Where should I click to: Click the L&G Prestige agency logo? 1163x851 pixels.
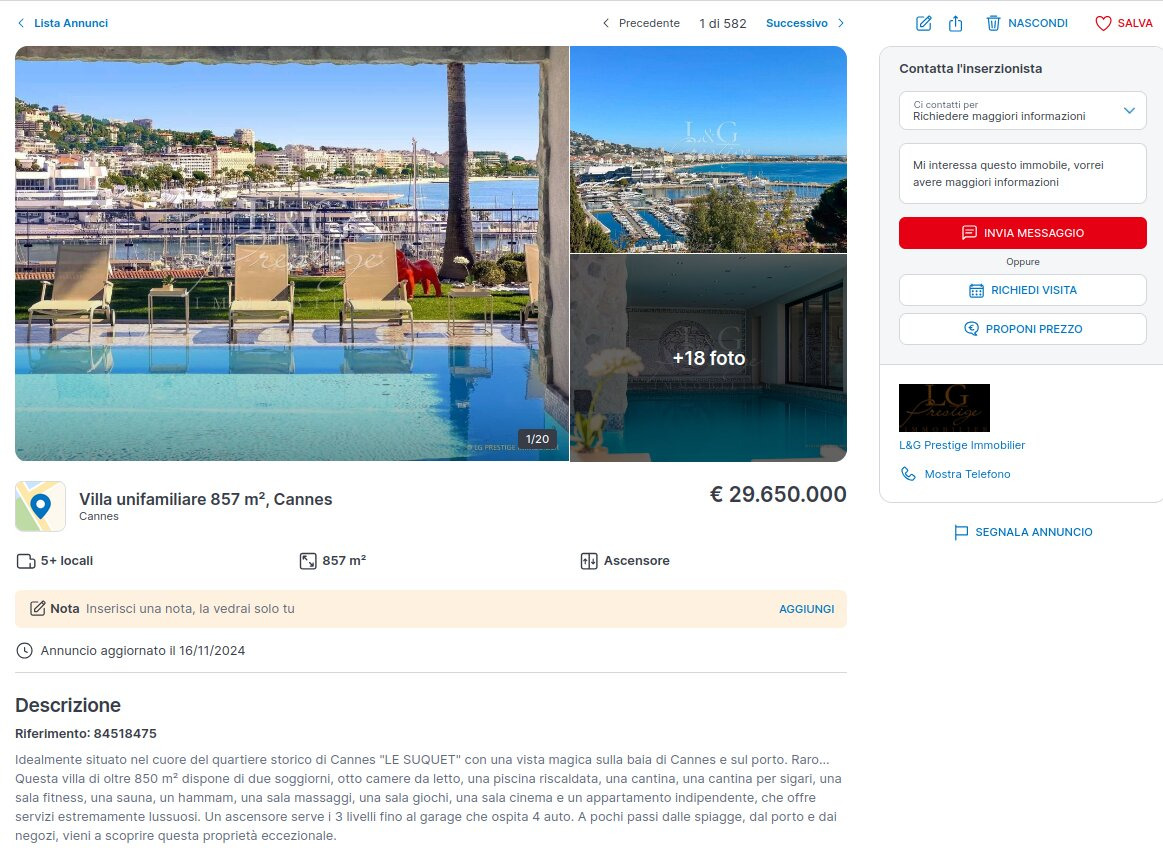coord(944,408)
